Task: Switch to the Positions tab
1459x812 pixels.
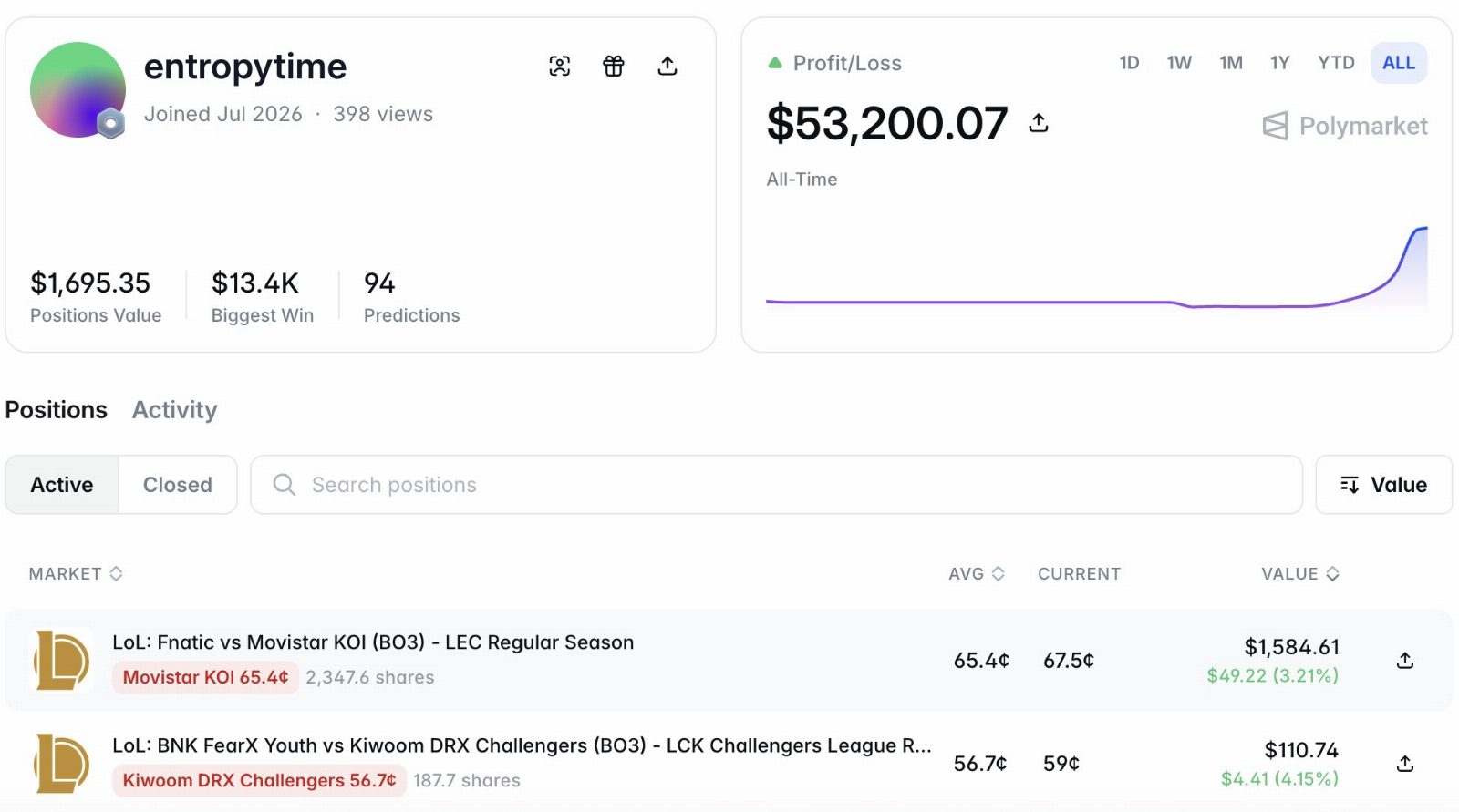Action: (57, 410)
